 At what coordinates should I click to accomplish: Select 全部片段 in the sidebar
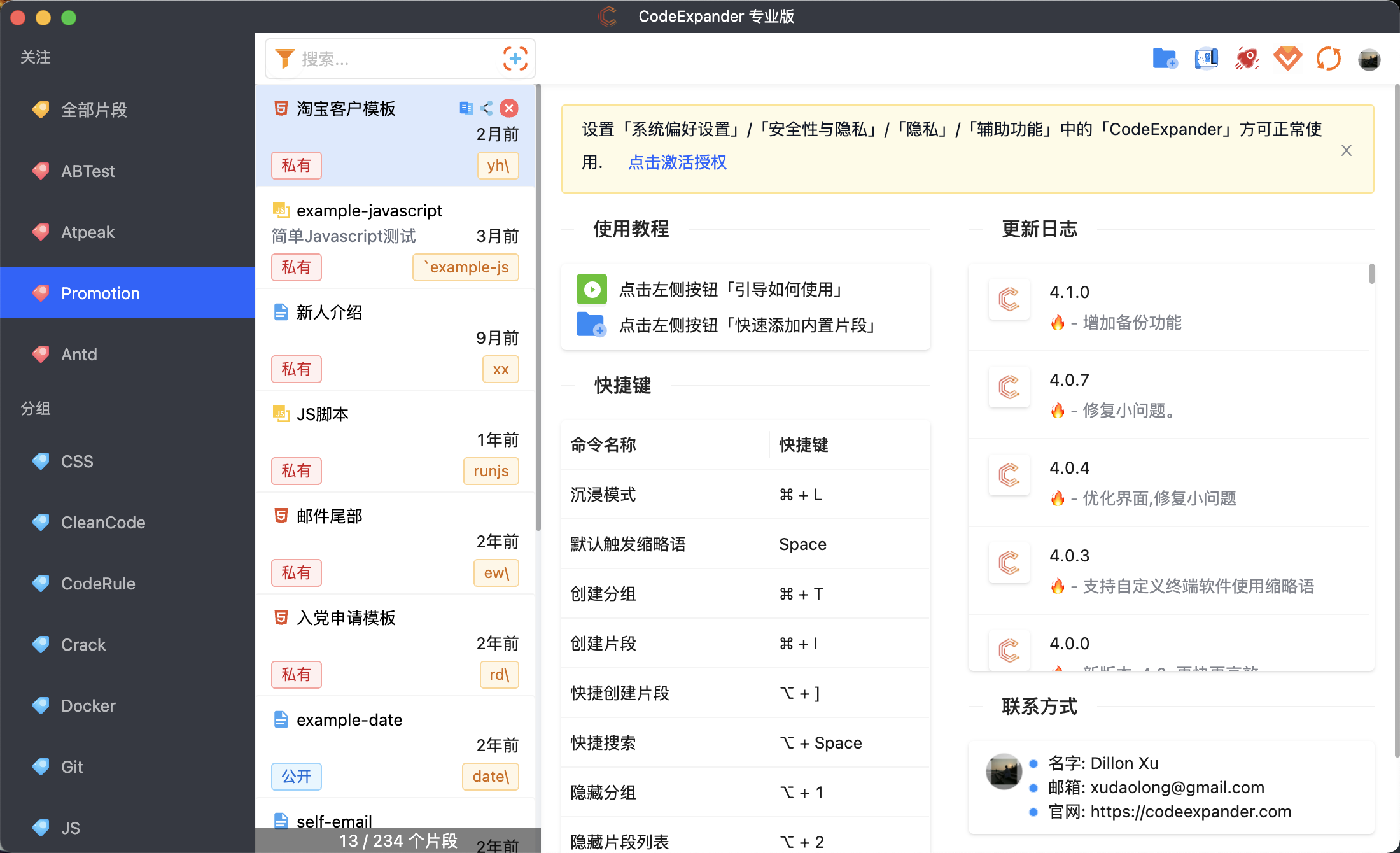point(94,110)
